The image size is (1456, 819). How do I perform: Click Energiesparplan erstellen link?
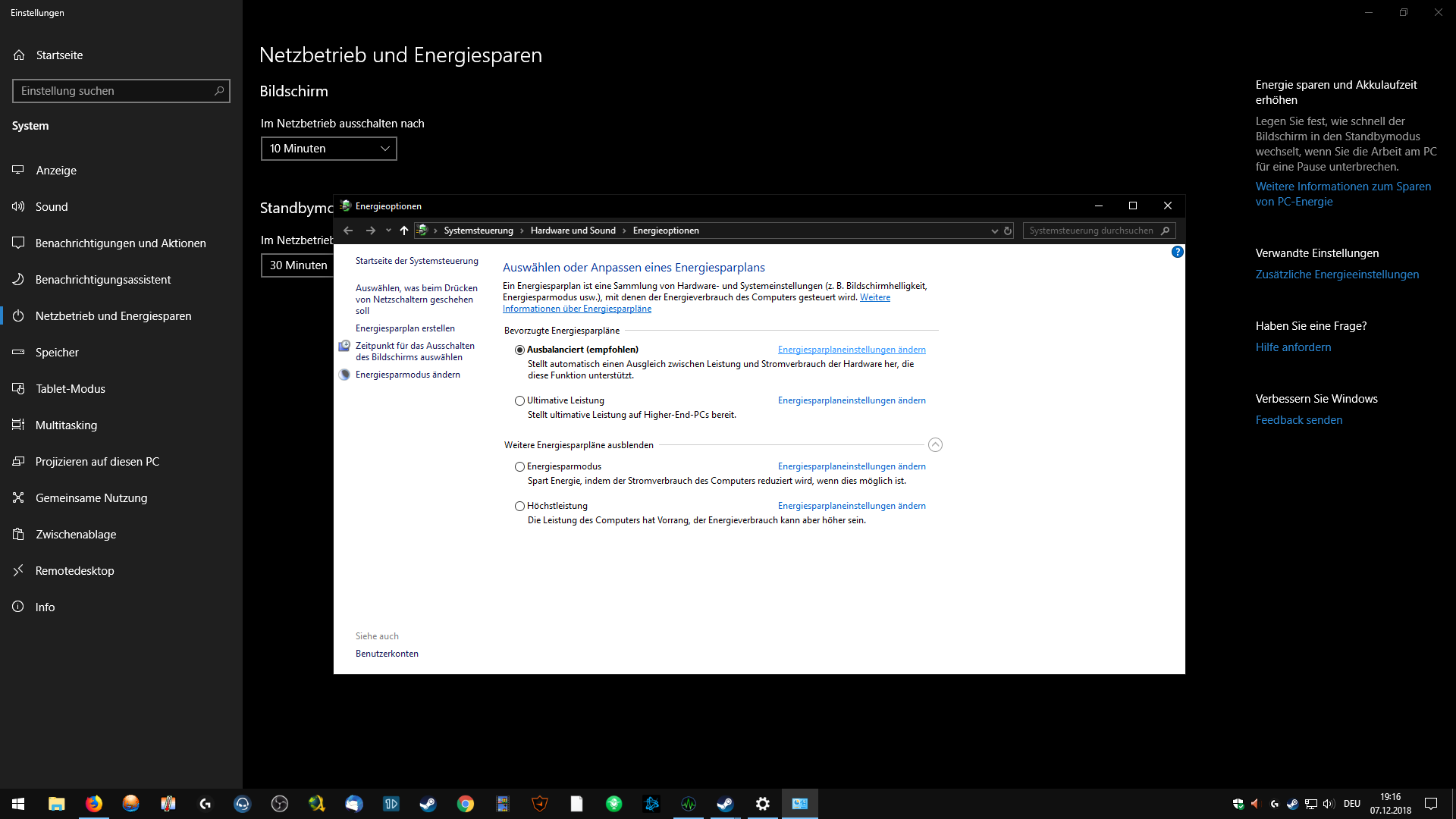pyautogui.click(x=405, y=328)
